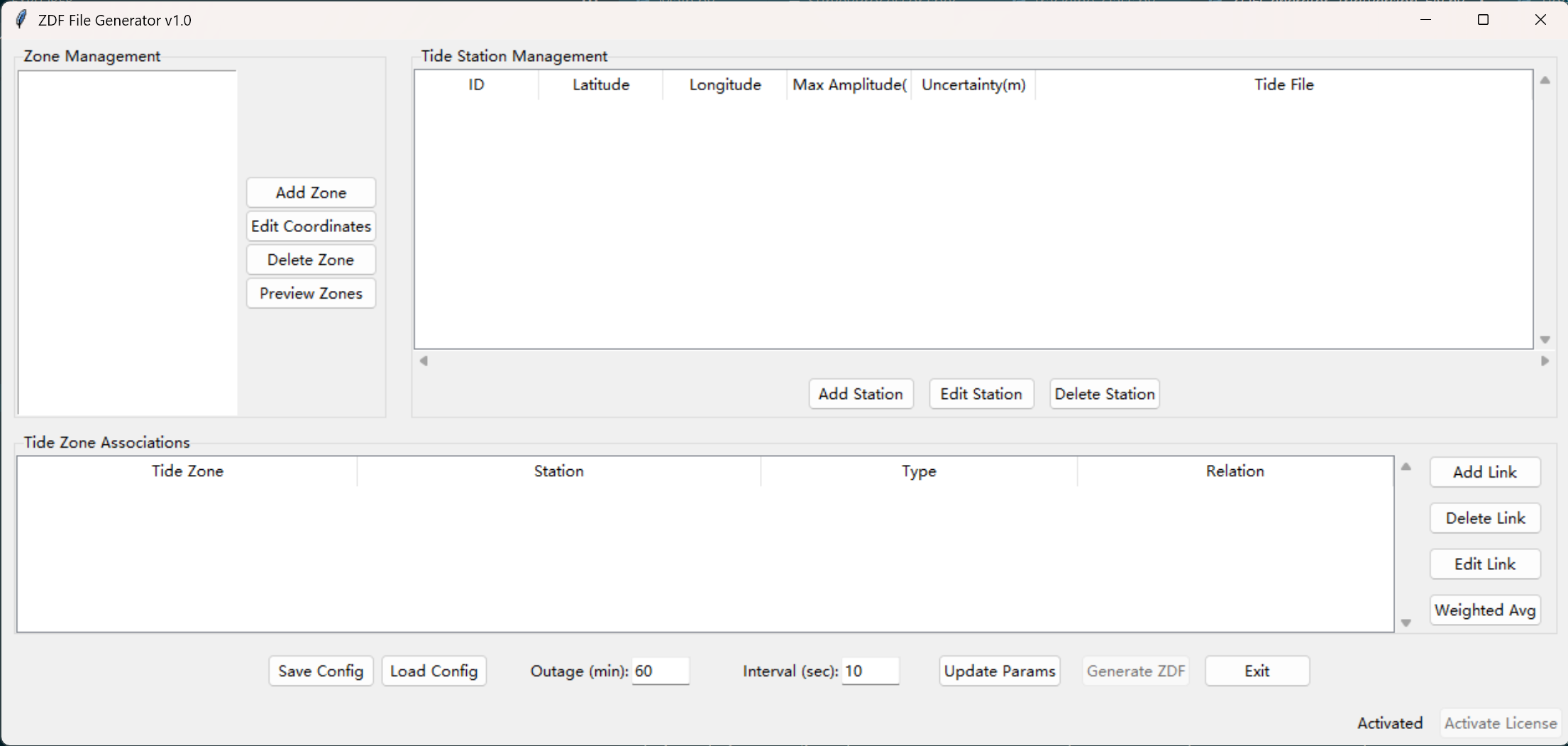This screenshot has width=1568, height=746.
Task: Load Config from file
Action: point(434,671)
